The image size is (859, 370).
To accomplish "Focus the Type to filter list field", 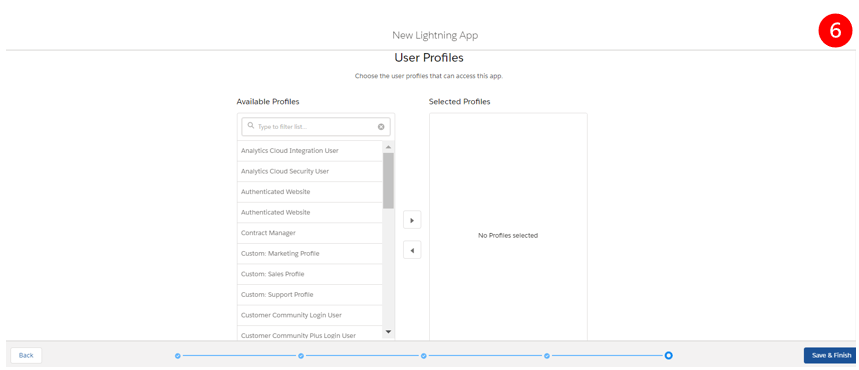I will pos(316,127).
